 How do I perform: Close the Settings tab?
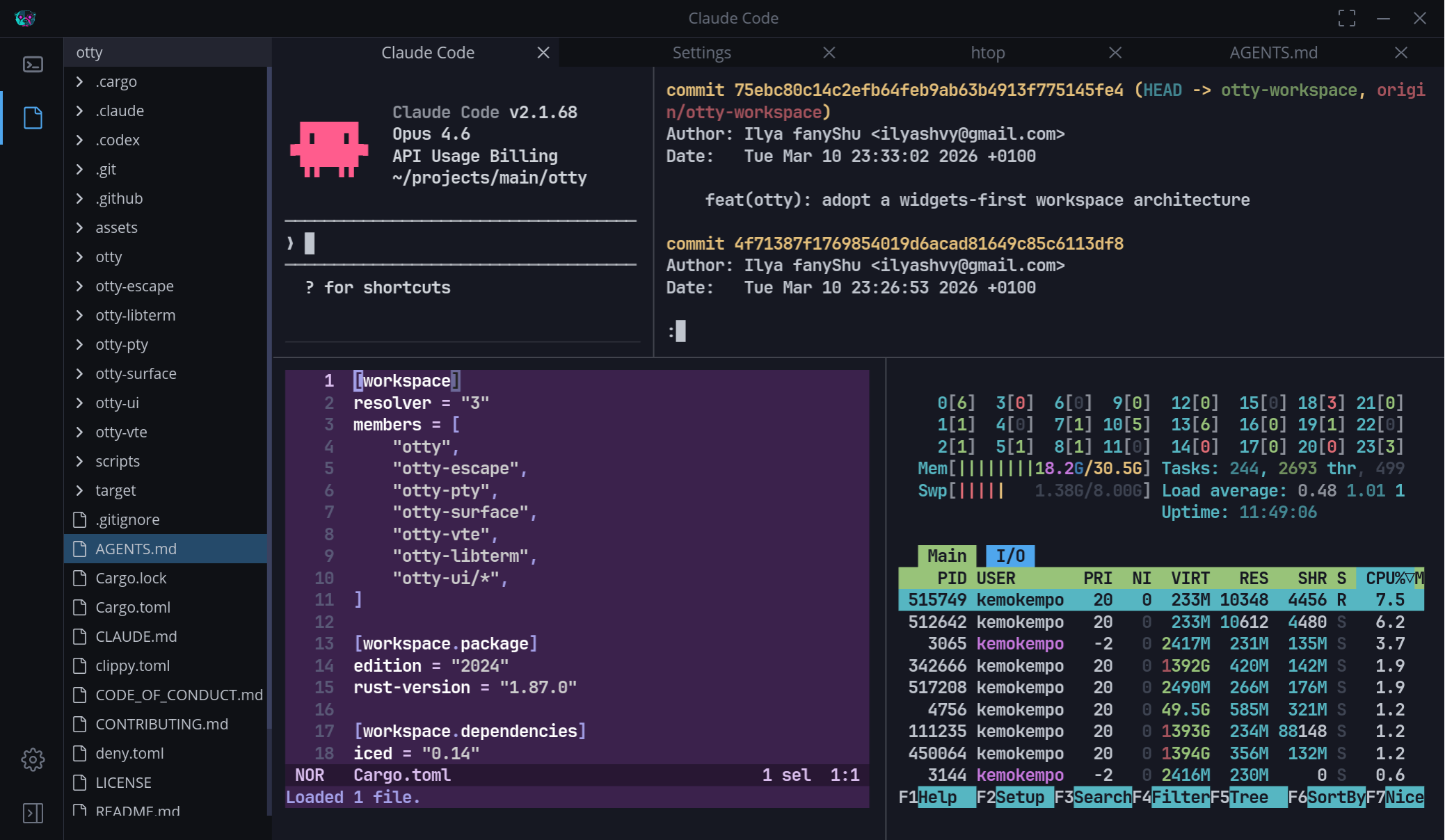coord(829,53)
